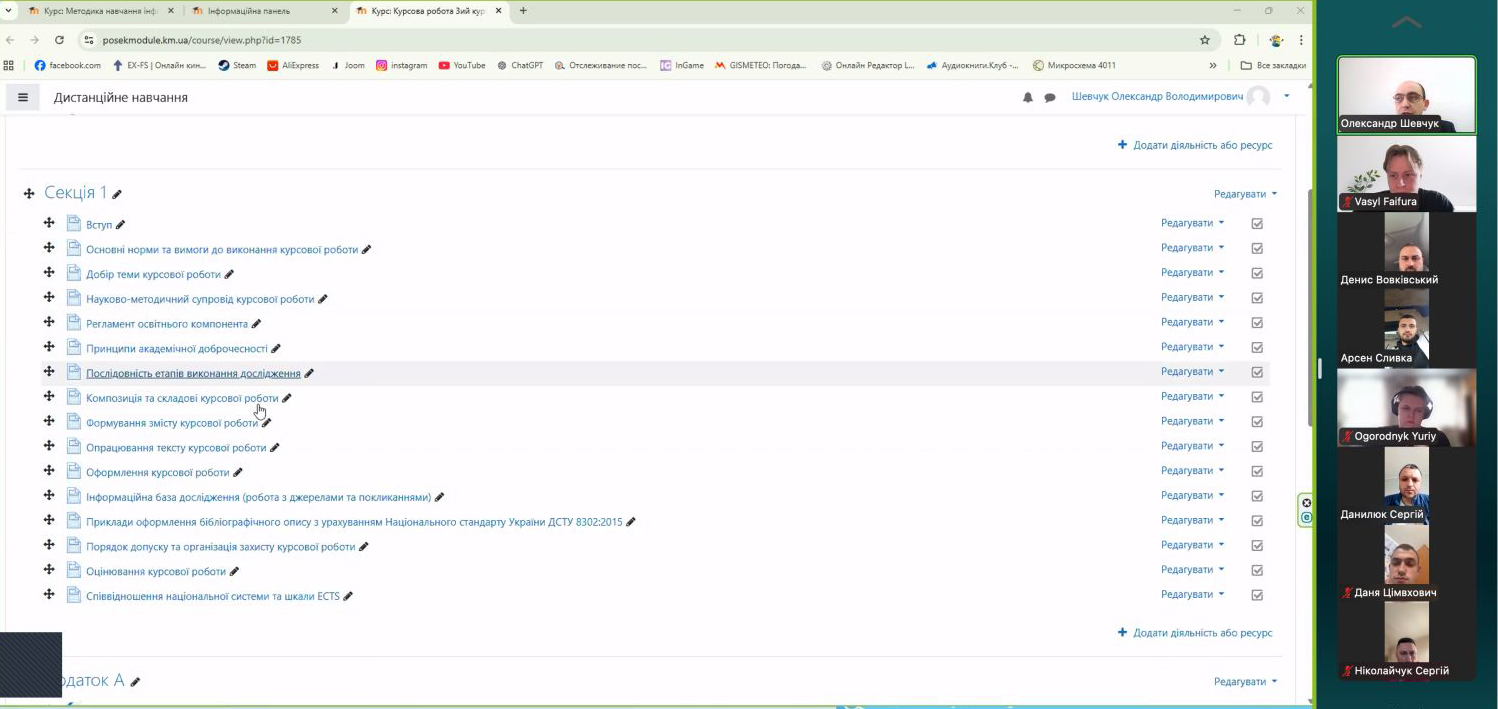Viewport: 1498px width, 709px height.
Task: Click rename pencil next to Оформлення курсової роботи
Action: 238,473
